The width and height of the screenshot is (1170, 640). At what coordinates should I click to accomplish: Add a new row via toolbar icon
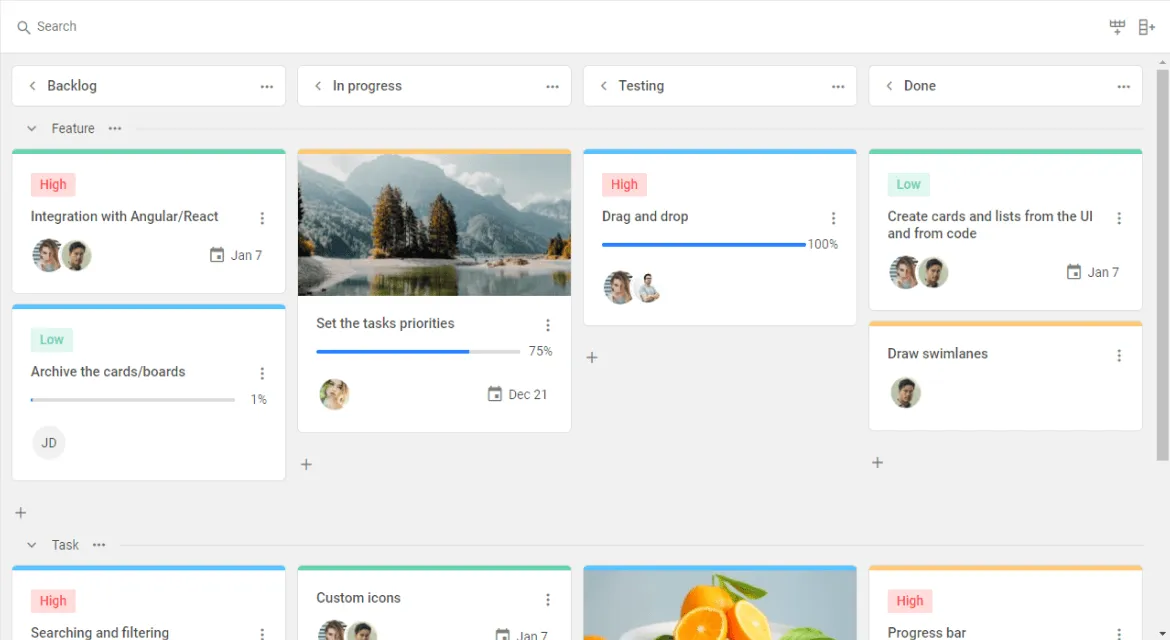pos(1117,27)
